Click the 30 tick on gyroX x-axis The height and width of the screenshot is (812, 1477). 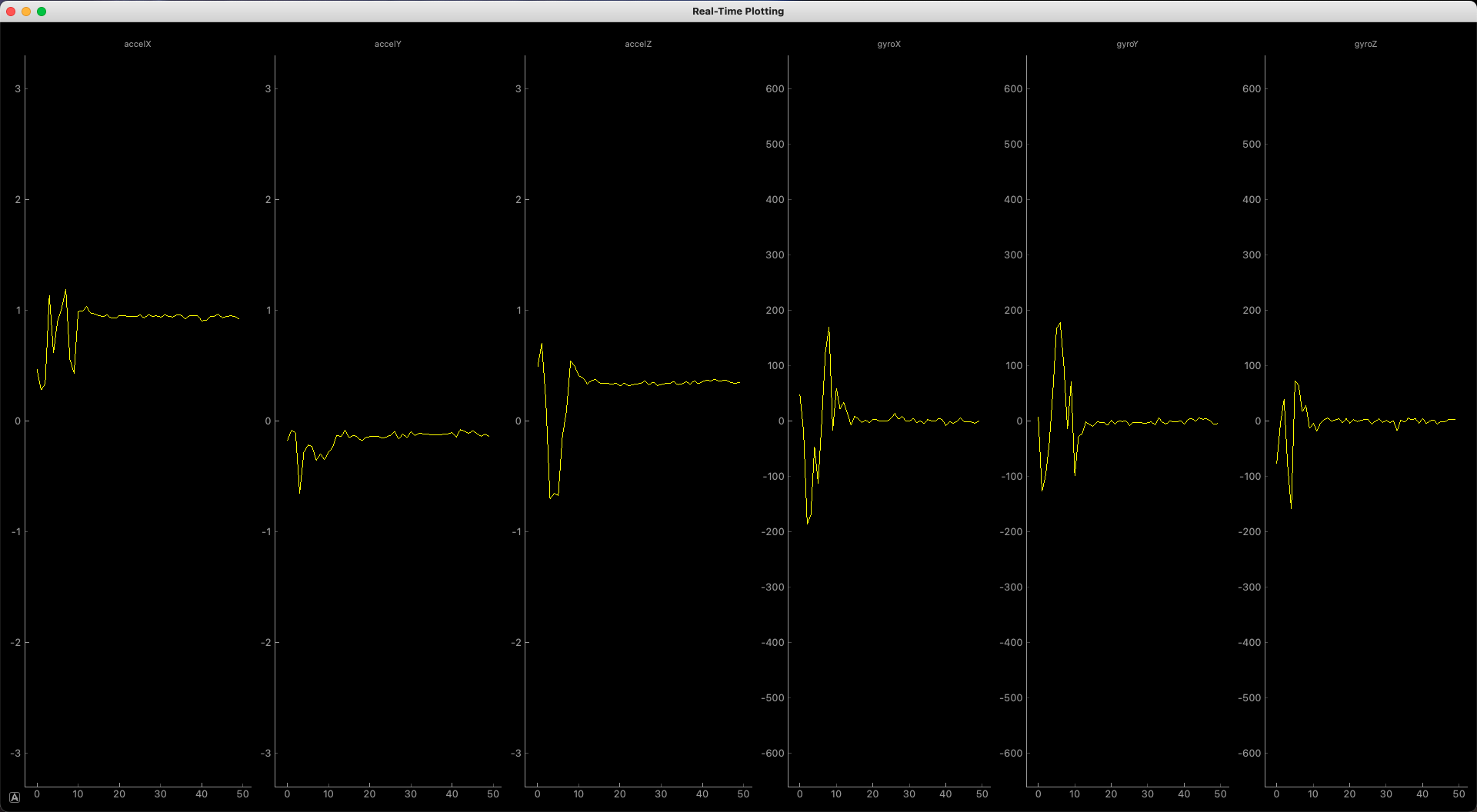point(909,794)
